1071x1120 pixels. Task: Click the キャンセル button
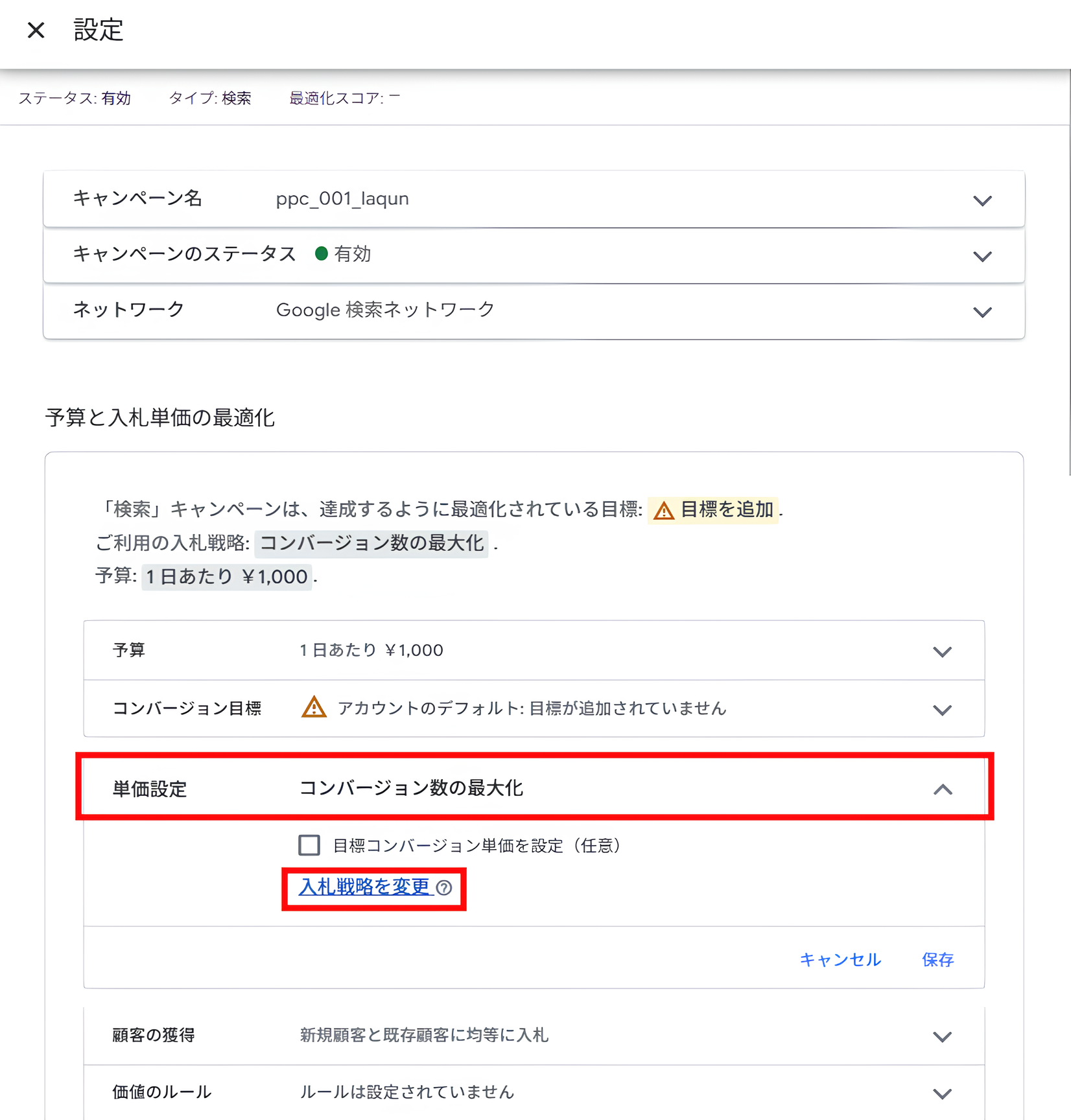click(x=840, y=960)
